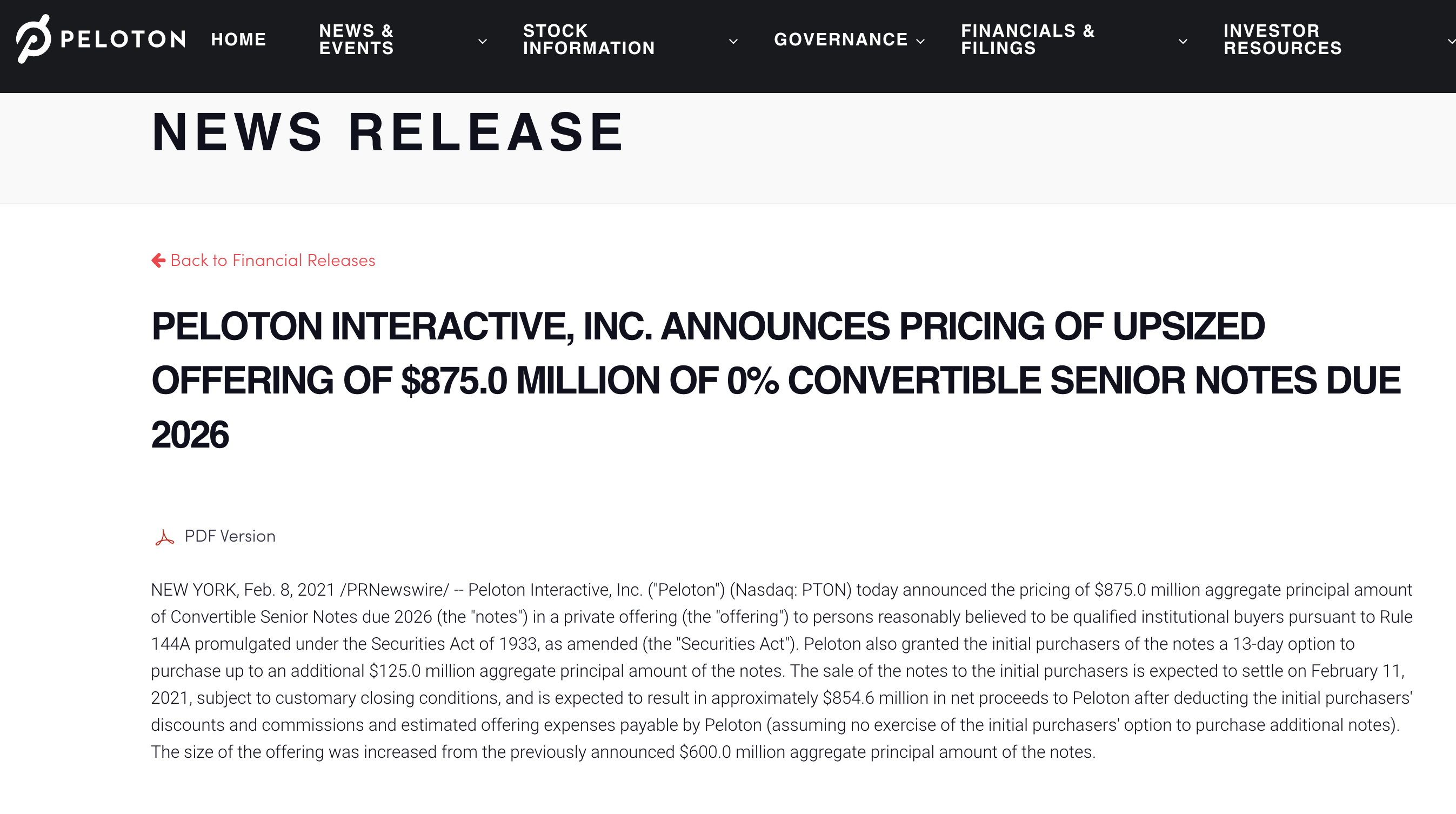Expand the Investor Resources chevron
The image size is (1456, 814).
point(1451,41)
